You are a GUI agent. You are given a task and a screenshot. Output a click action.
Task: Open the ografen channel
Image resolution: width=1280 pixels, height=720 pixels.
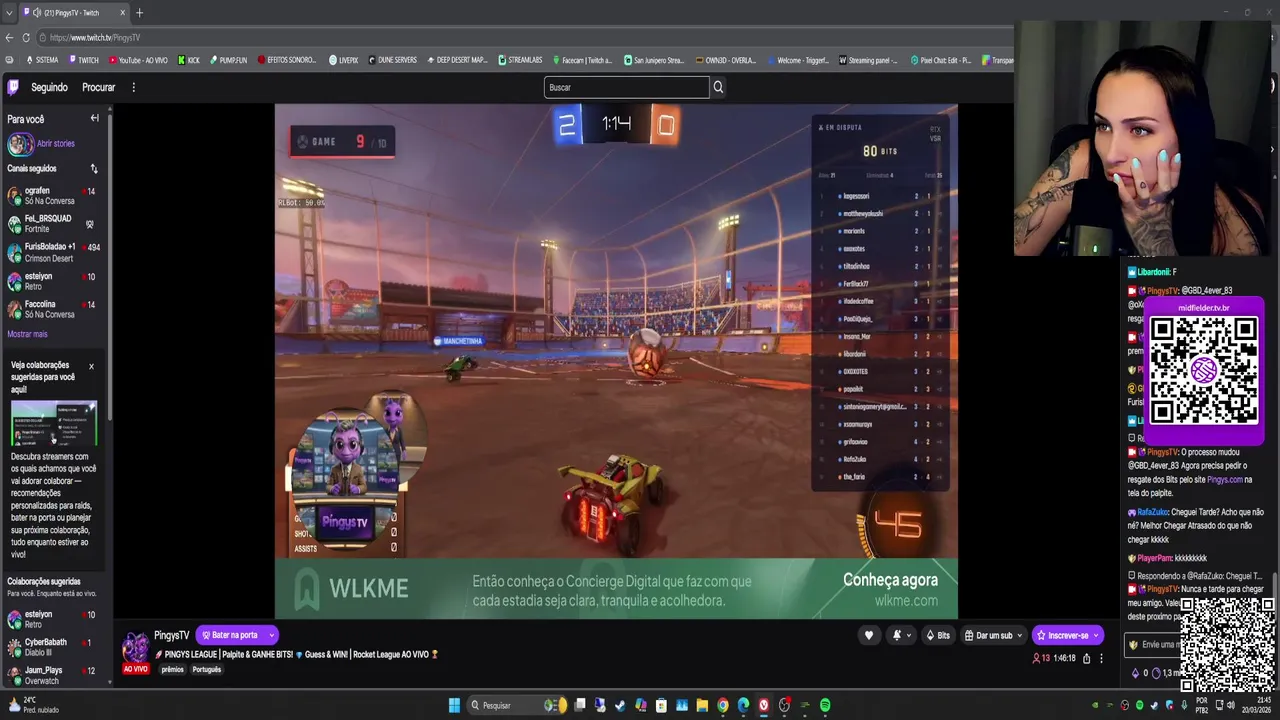(52, 195)
